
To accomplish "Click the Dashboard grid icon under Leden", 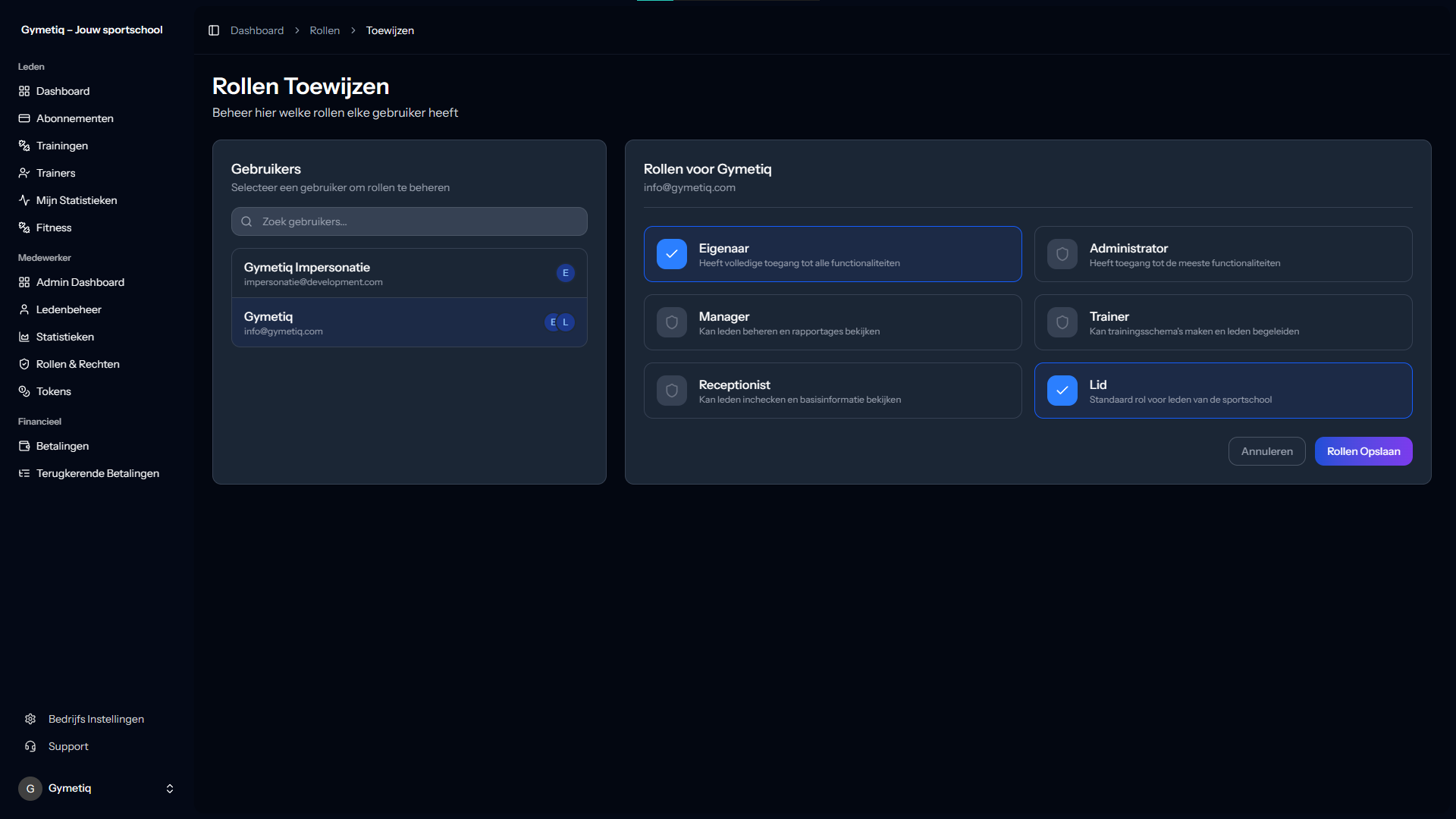I will click(24, 91).
